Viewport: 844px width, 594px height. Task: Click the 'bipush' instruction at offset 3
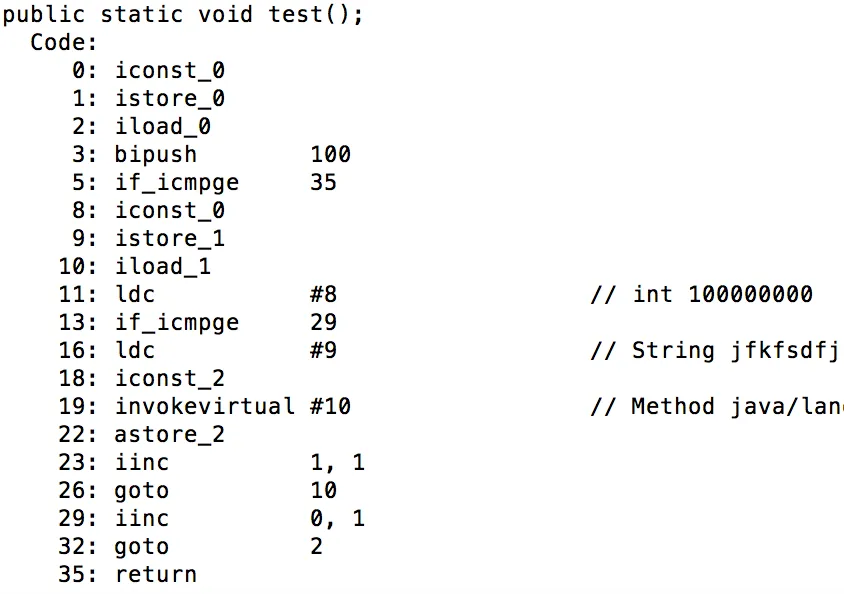tap(156, 155)
